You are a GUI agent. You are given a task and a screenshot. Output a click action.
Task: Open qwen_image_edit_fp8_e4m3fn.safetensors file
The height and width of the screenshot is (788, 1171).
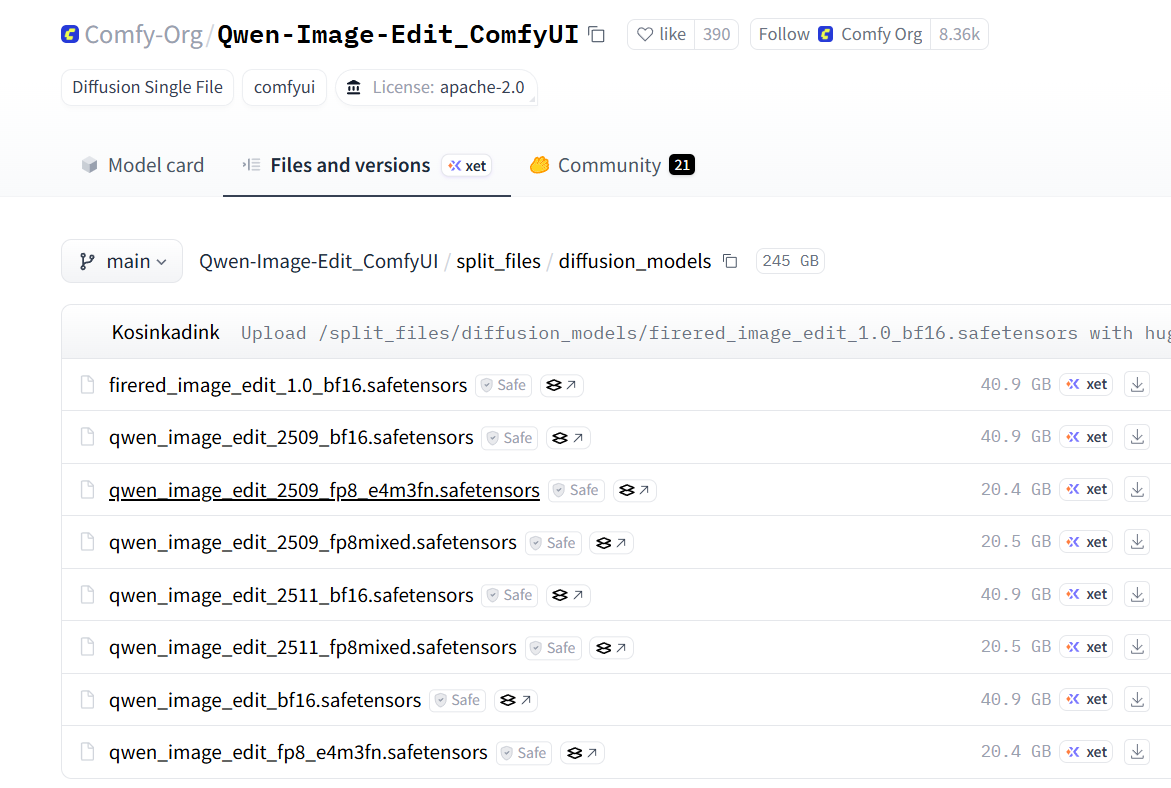coord(298,752)
